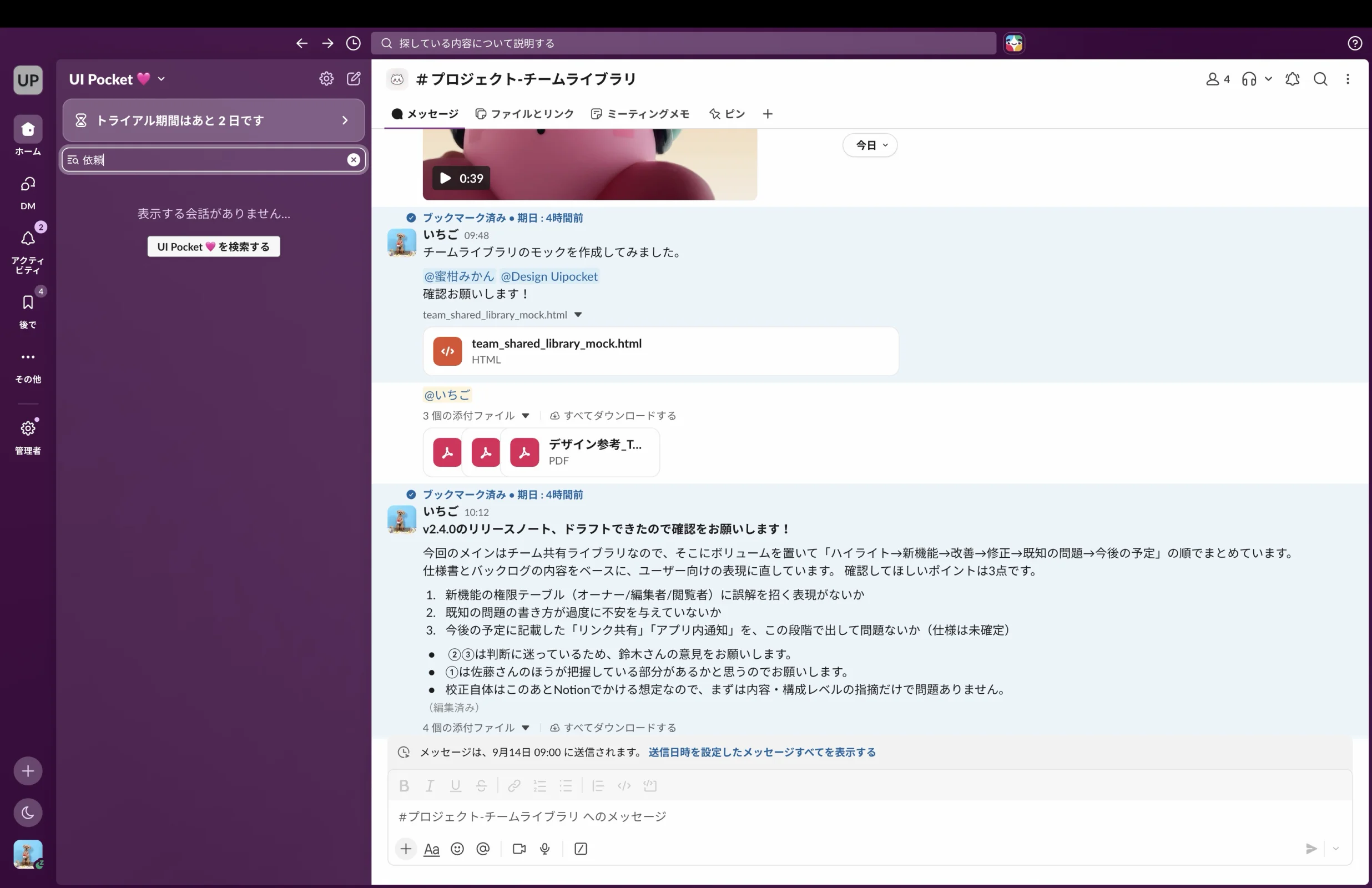Screen dimensions: 1372x888
Task: Open the 今日 date dropdown
Action: (870, 145)
